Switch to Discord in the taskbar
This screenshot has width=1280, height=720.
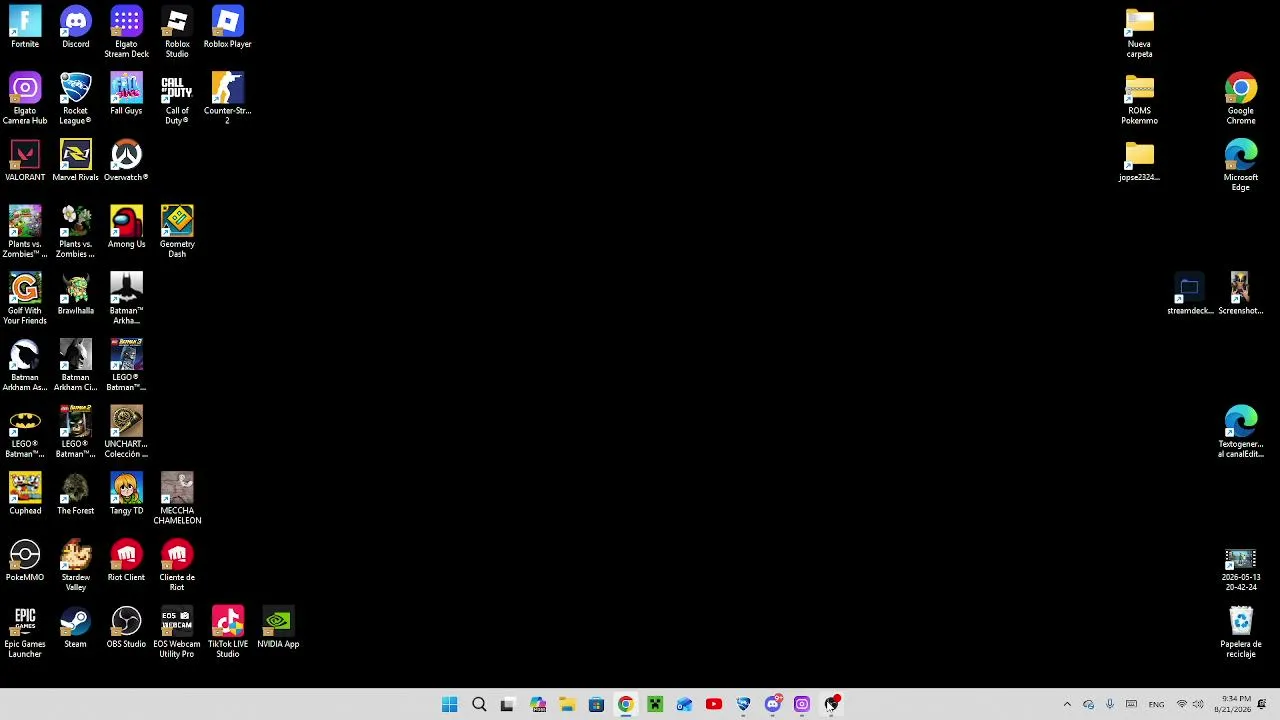(x=772, y=705)
